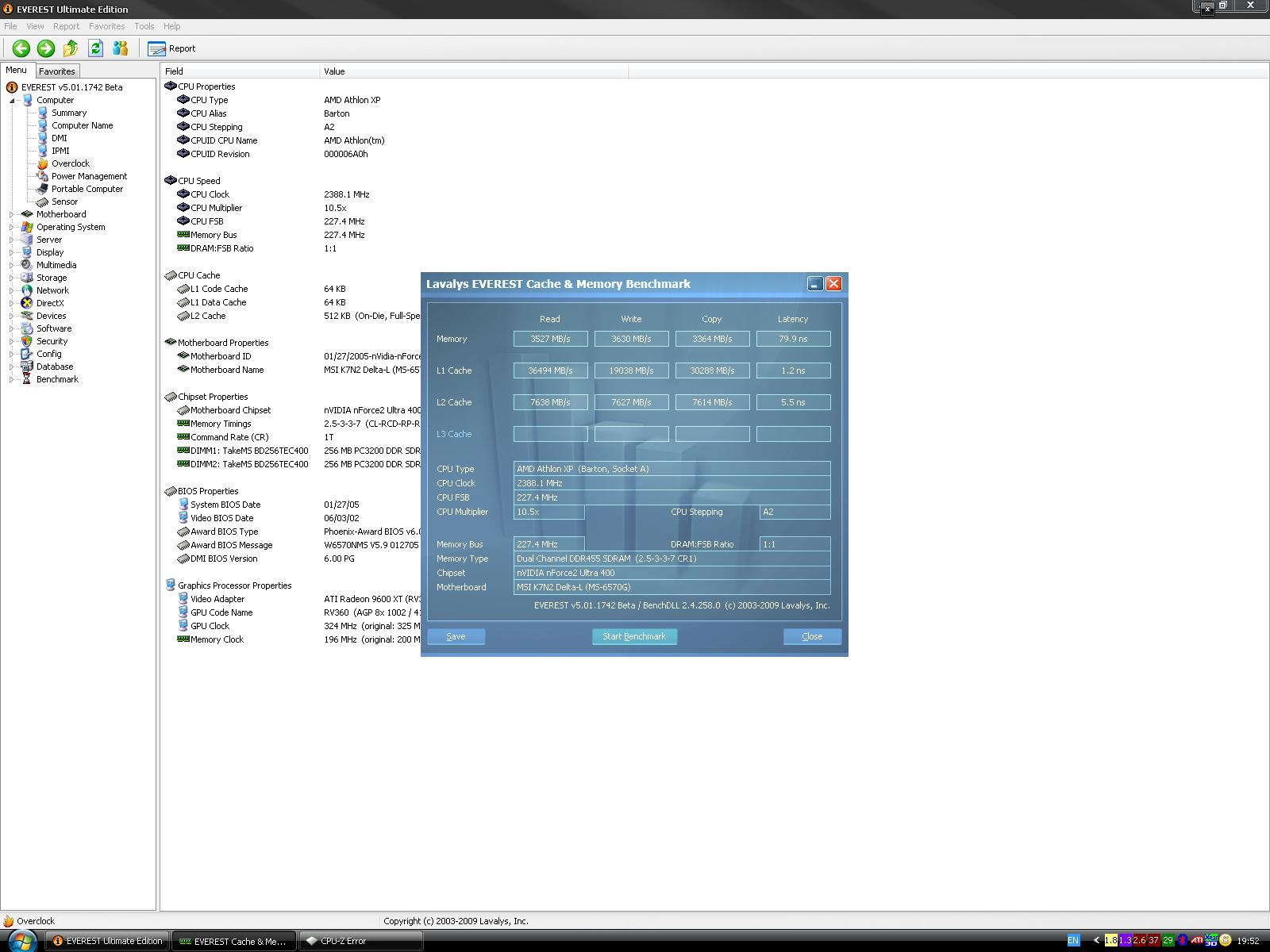Click Save in the benchmark dialog
Image resolution: width=1270 pixels, height=952 pixels.
click(x=456, y=636)
